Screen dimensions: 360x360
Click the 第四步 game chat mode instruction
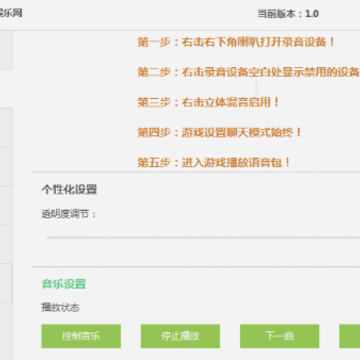[220, 132]
